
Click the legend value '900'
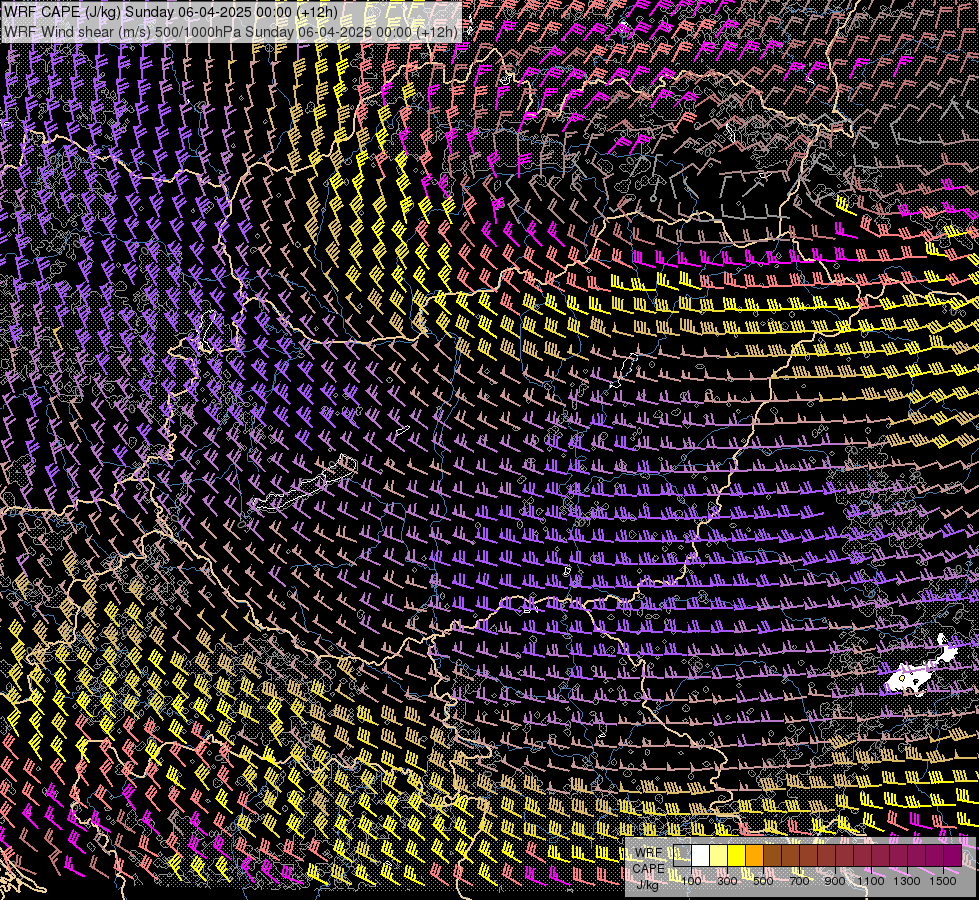pyautogui.click(x=835, y=881)
